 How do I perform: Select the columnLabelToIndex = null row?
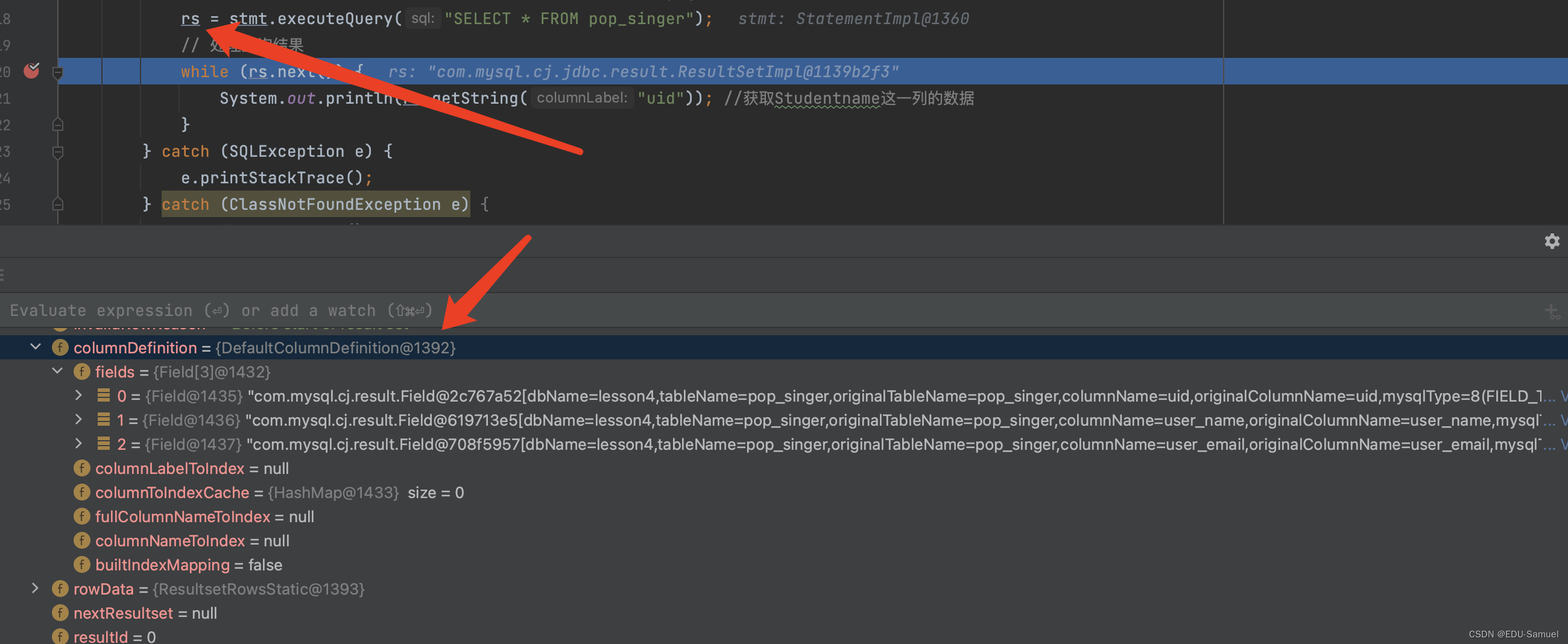pos(784,468)
